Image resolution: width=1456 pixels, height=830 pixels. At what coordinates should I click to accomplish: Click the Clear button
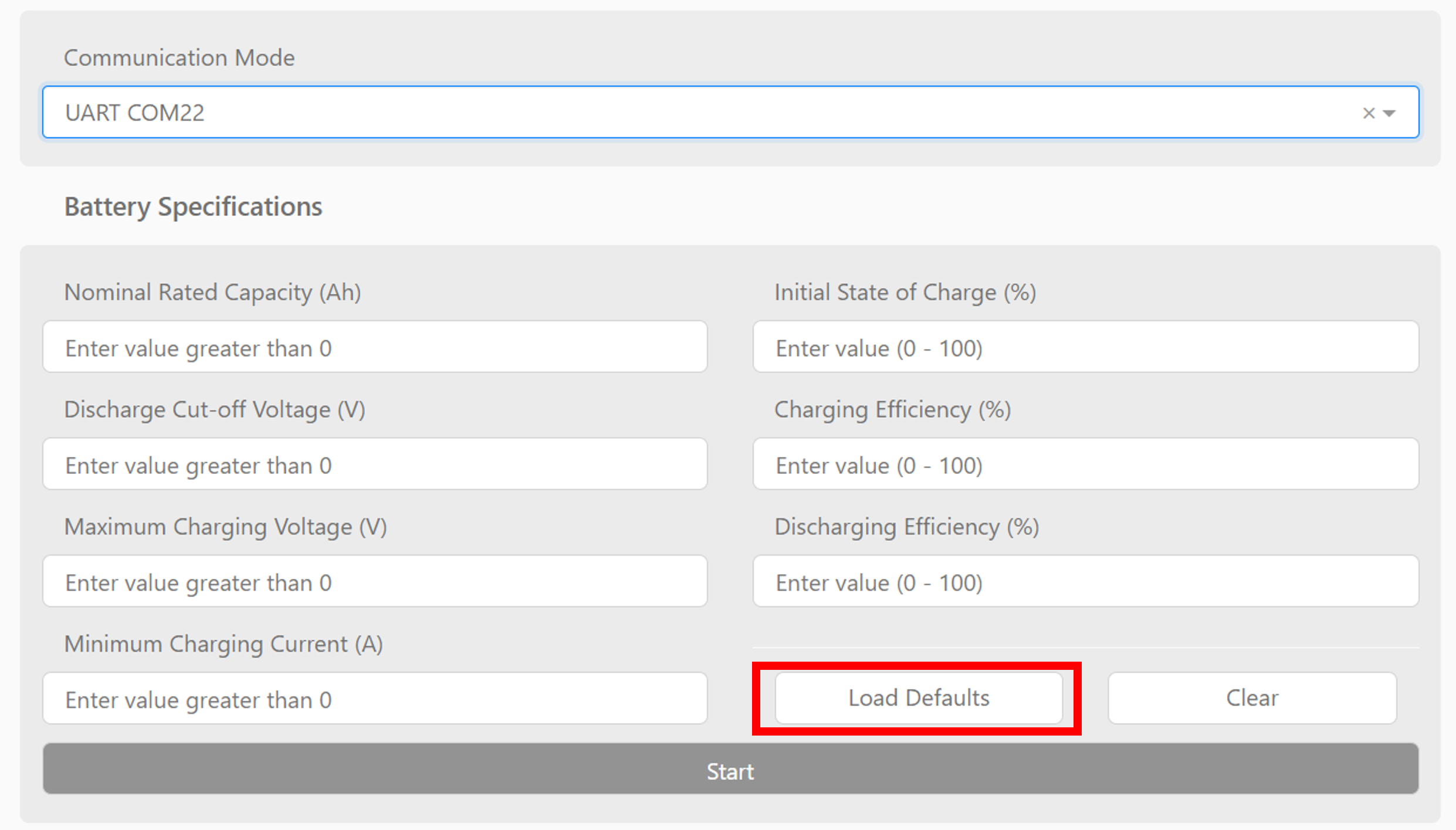click(x=1251, y=697)
